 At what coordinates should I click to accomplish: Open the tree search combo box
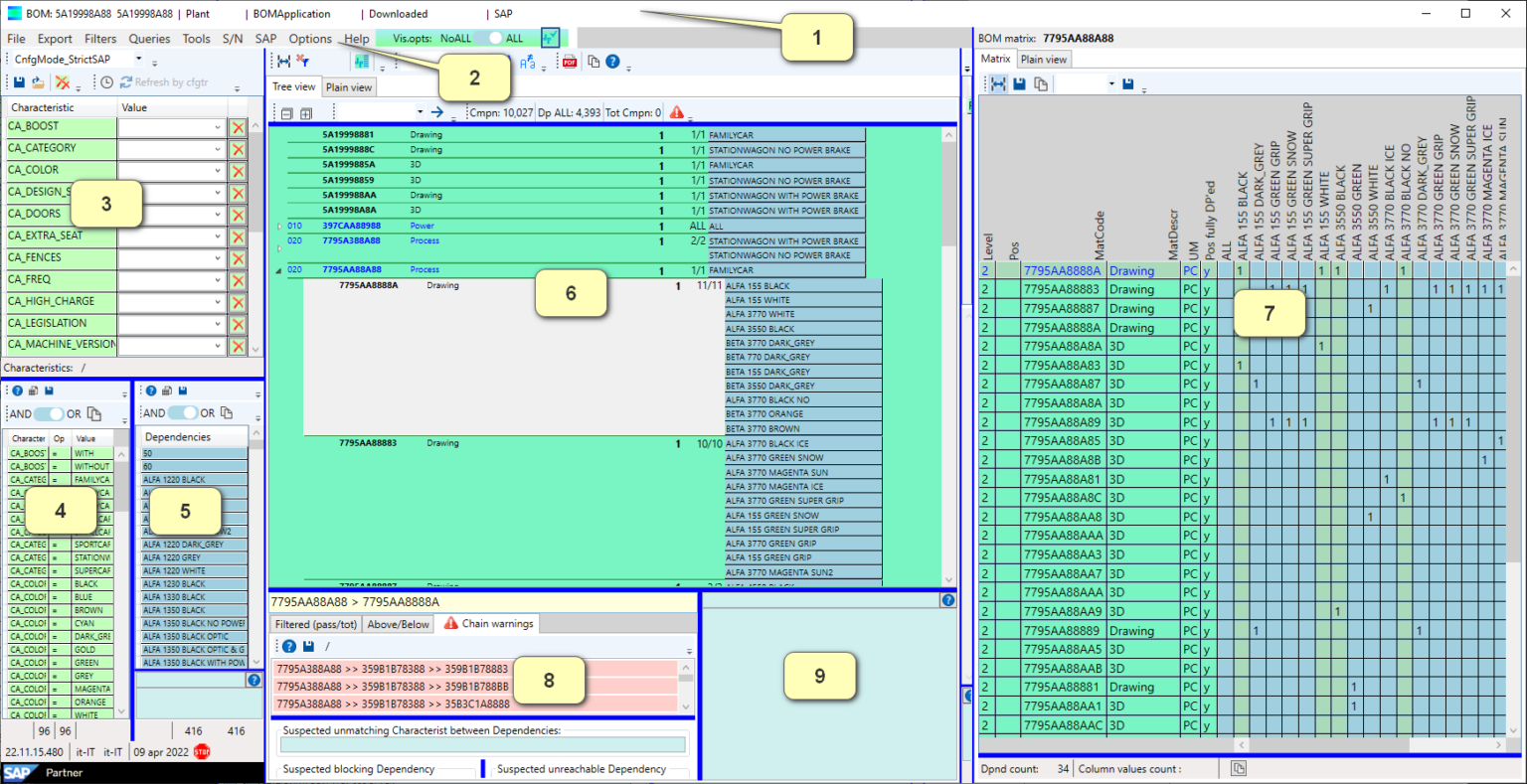tap(378, 112)
